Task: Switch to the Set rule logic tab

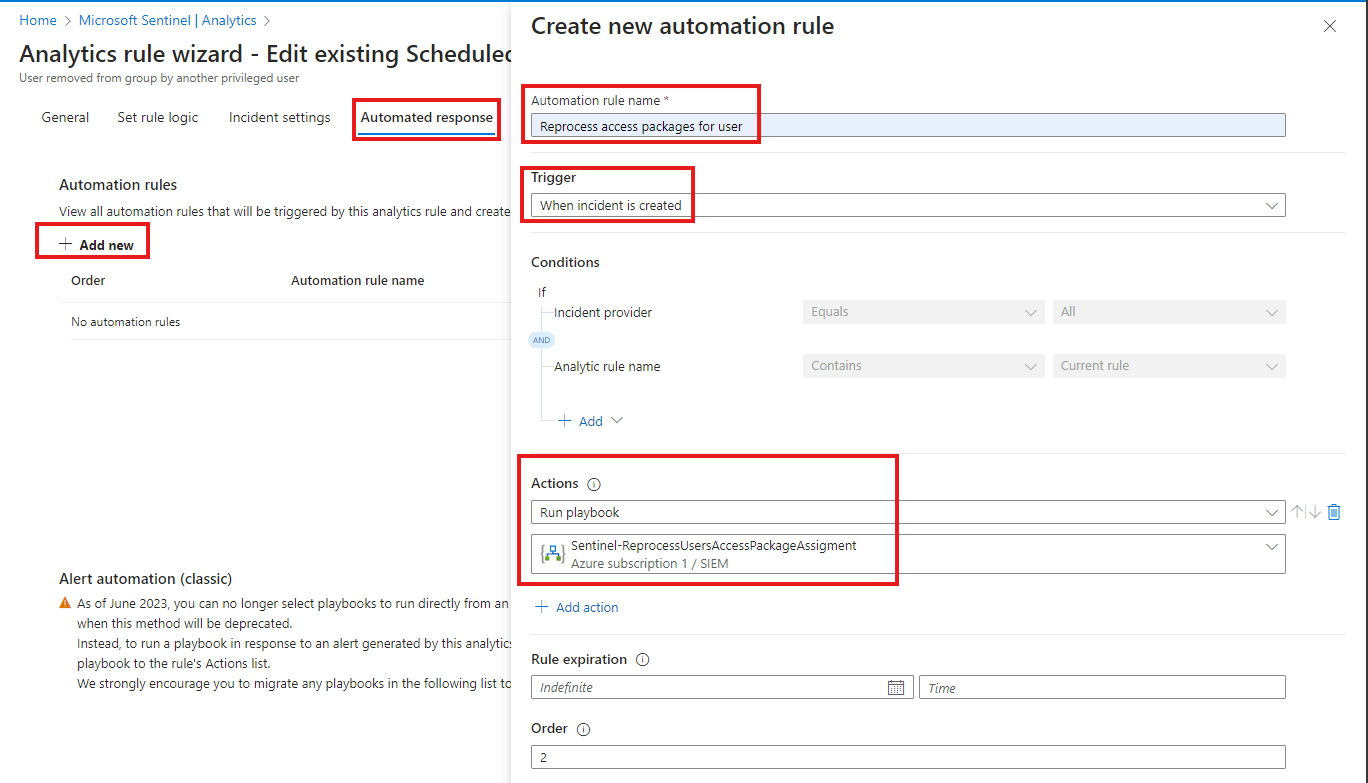Action: pyautogui.click(x=157, y=117)
